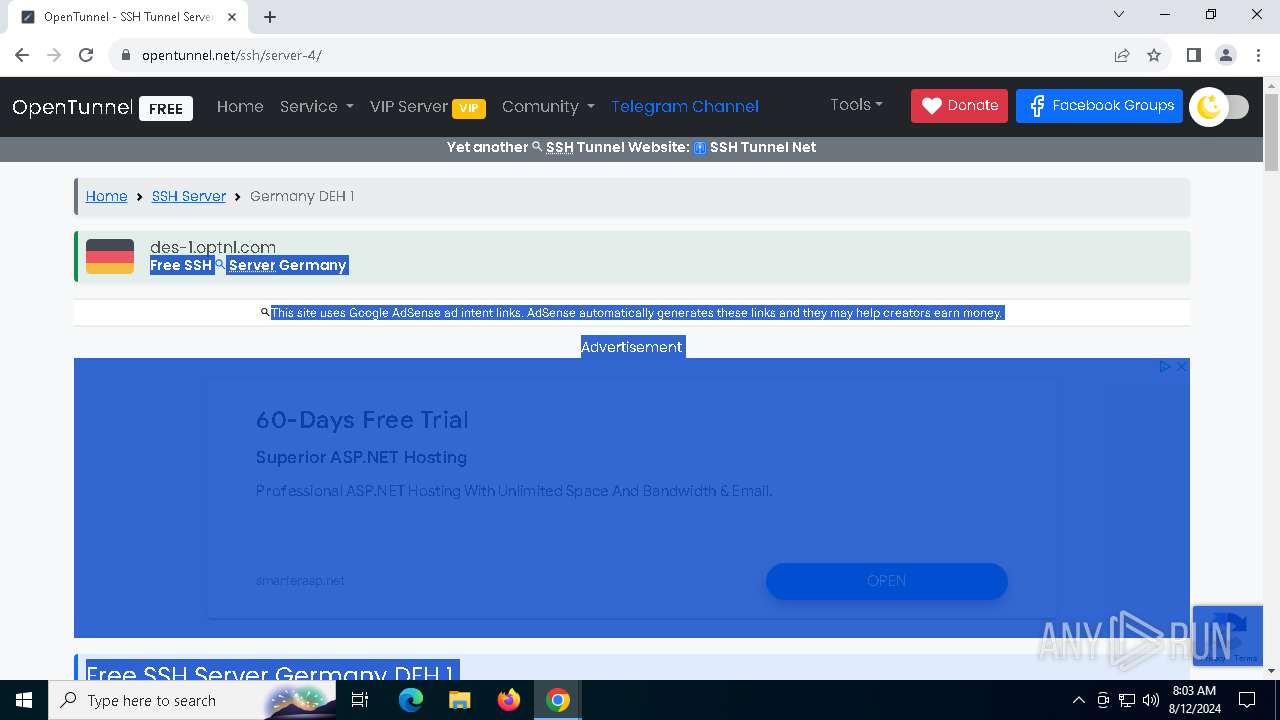Open Chrome's three-dot menu
Screen dimensions: 1280x720
[1257, 55]
